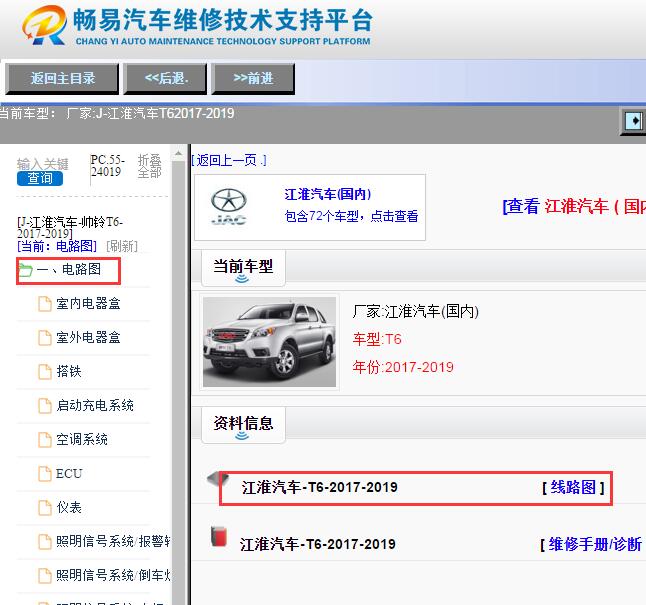This screenshot has width=646, height=605.
Task: Click the red book icon beside 维修手册 row
Action: (219, 536)
